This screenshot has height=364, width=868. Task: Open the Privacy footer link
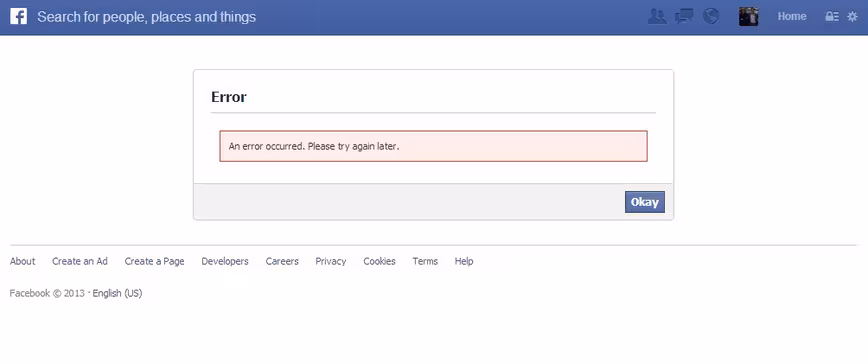coord(331,261)
